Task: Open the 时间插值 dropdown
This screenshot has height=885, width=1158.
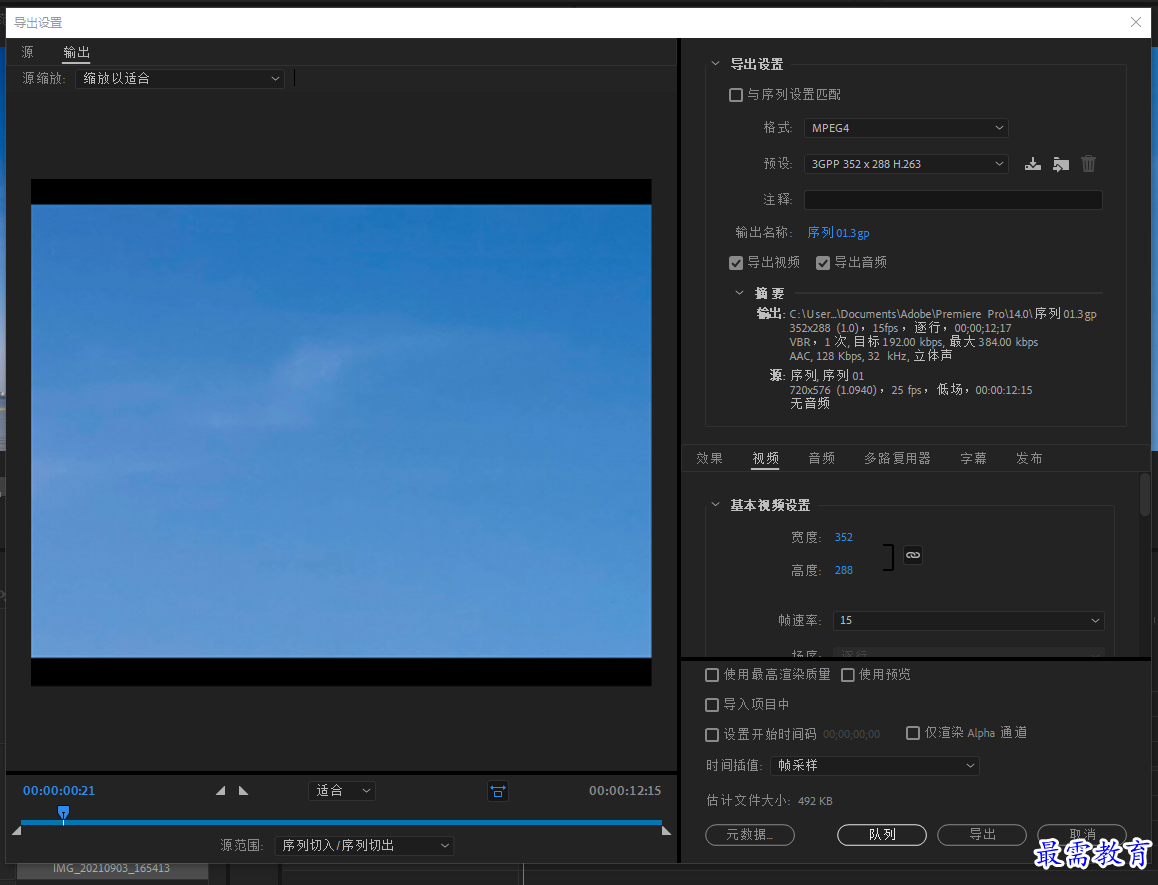Action: click(875, 765)
